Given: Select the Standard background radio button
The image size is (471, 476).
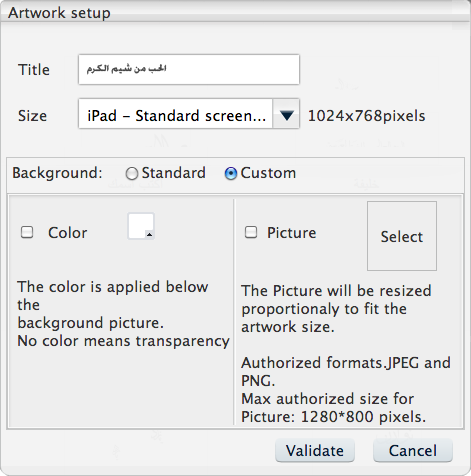Looking at the screenshot, I should coord(131,173).
